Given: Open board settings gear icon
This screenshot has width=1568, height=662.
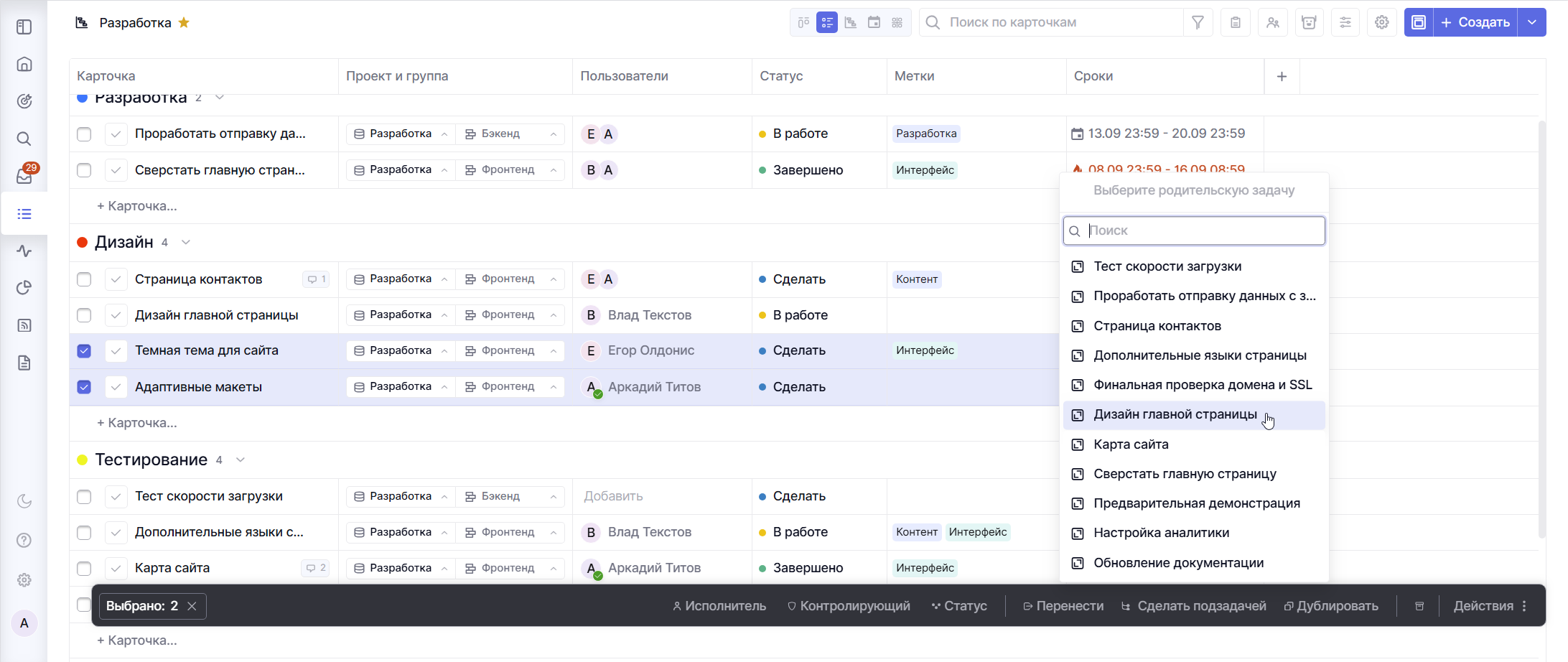Looking at the screenshot, I should tap(1381, 22).
